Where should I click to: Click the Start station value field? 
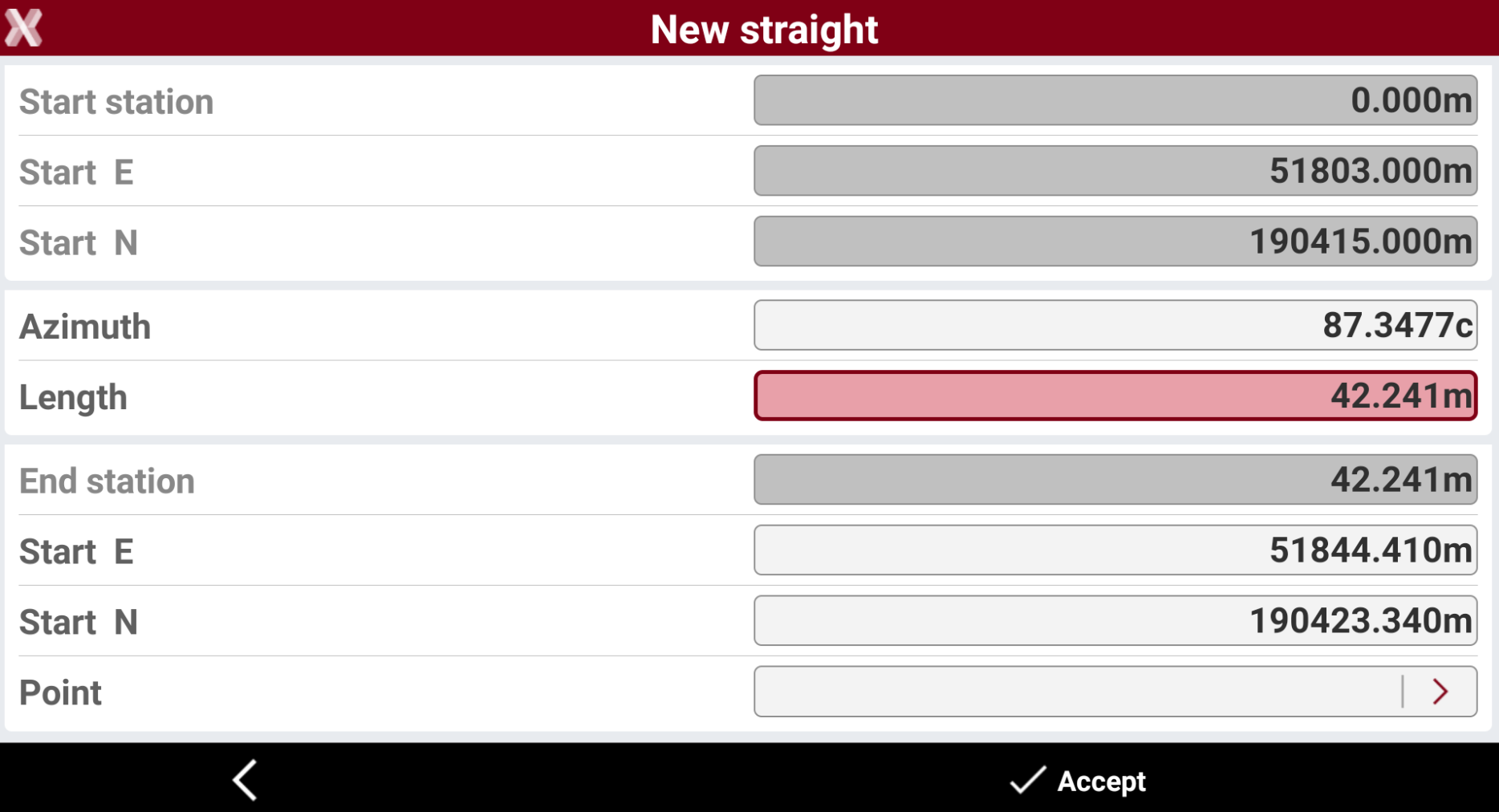click(x=1115, y=100)
